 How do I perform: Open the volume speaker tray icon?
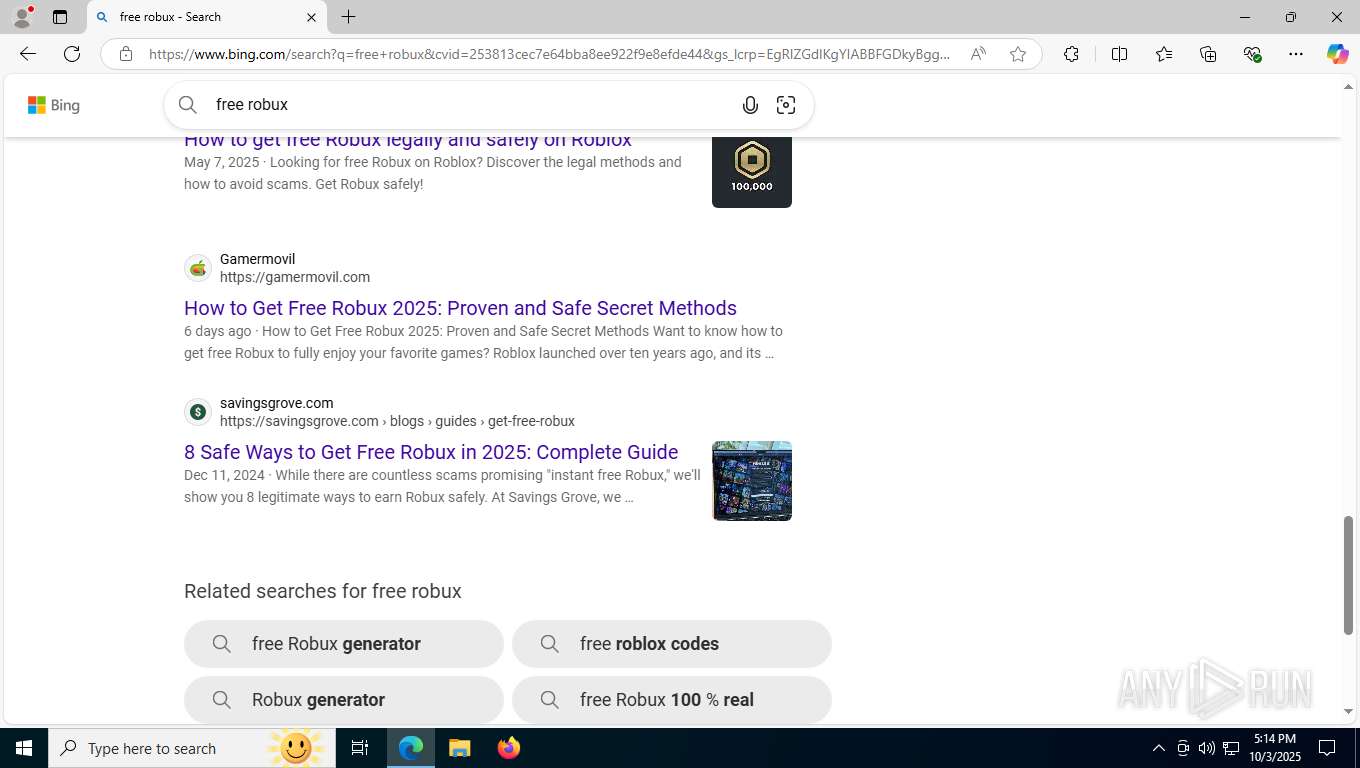[1207, 748]
